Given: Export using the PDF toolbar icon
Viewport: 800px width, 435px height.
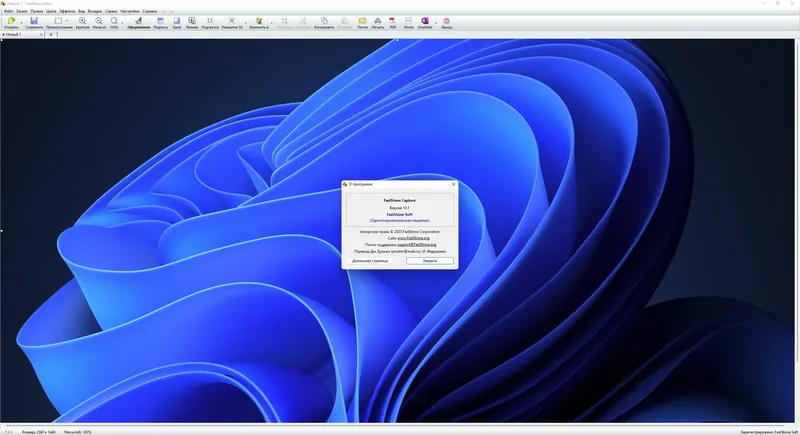Looking at the screenshot, I should coord(392,21).
